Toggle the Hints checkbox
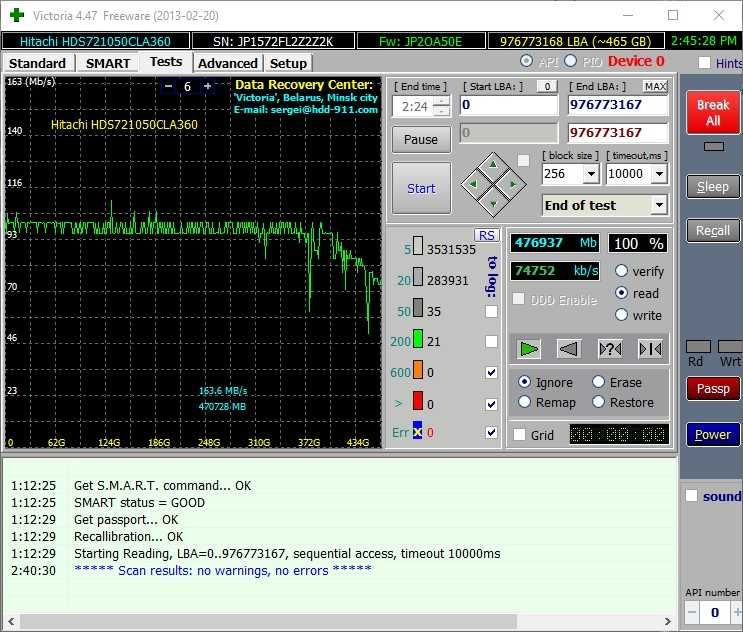Viewport: 743px width, 632px height. pos(705,63)
